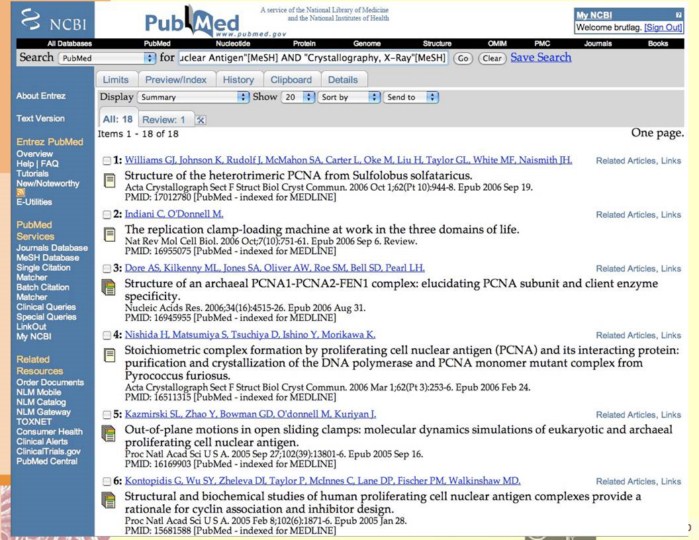Screen dimensions: 699x540
Task: Open the Preview/Index tab
Action: click(x=174, y=79)
